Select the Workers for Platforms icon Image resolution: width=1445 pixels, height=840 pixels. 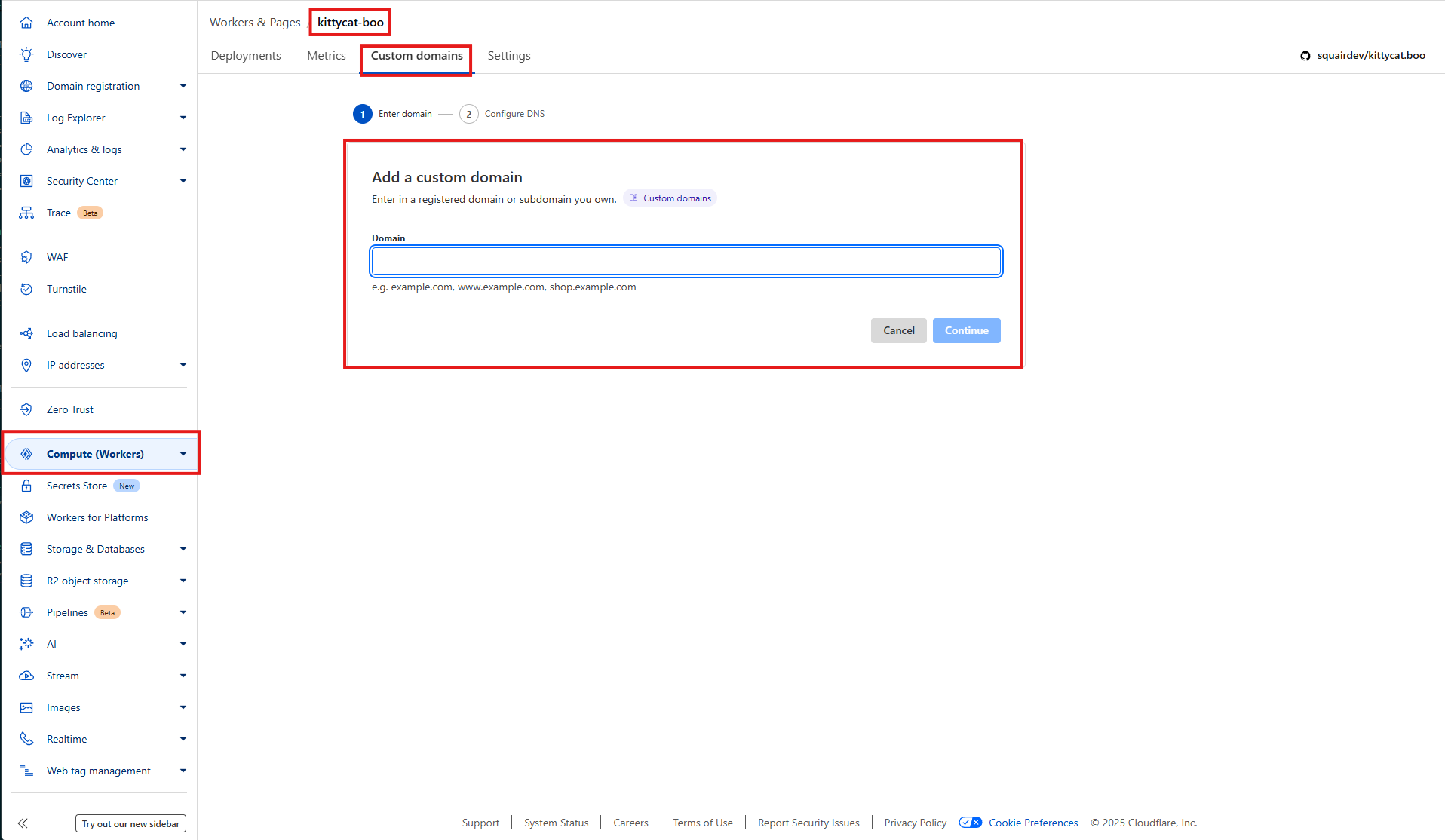click(x=26, y=517)
